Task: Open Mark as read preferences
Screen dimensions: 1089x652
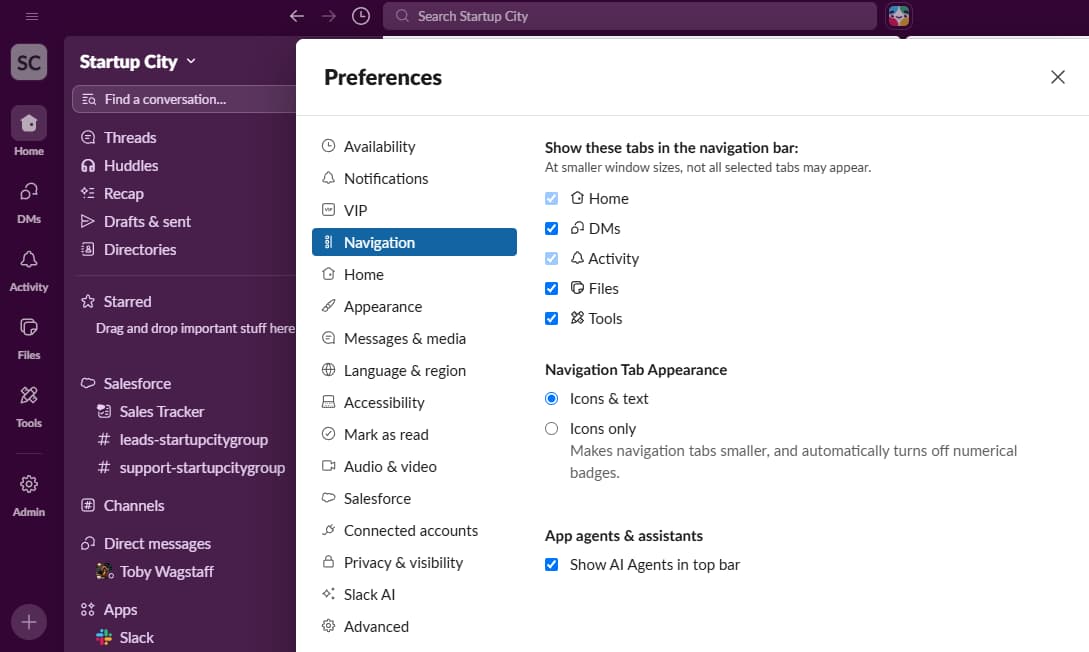Action: coord(414,434)
